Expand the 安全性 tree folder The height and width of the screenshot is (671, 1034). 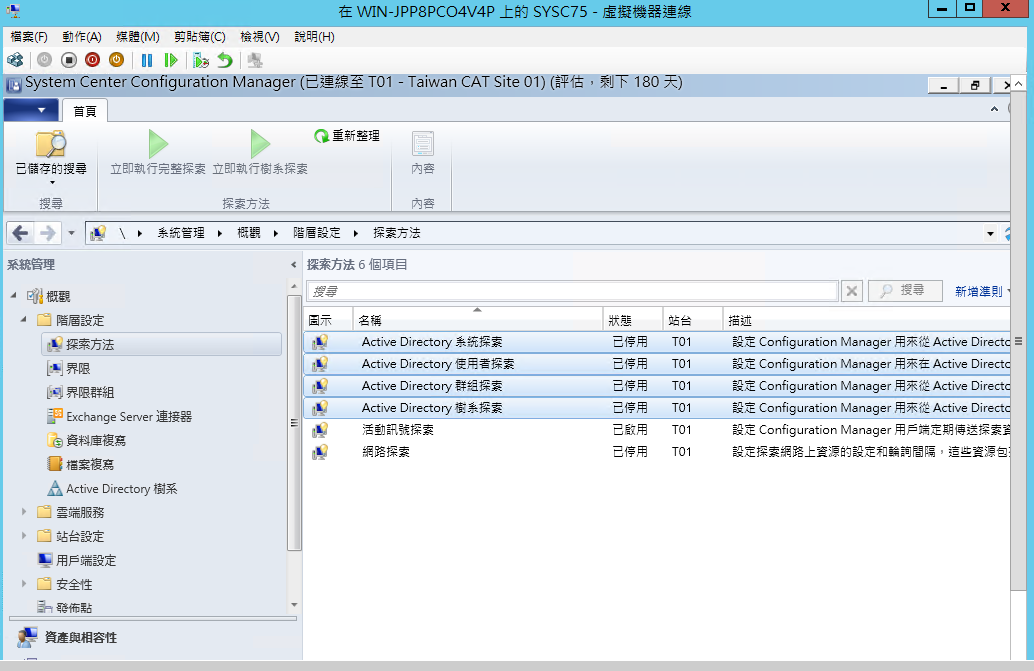(x=24, y=583)
